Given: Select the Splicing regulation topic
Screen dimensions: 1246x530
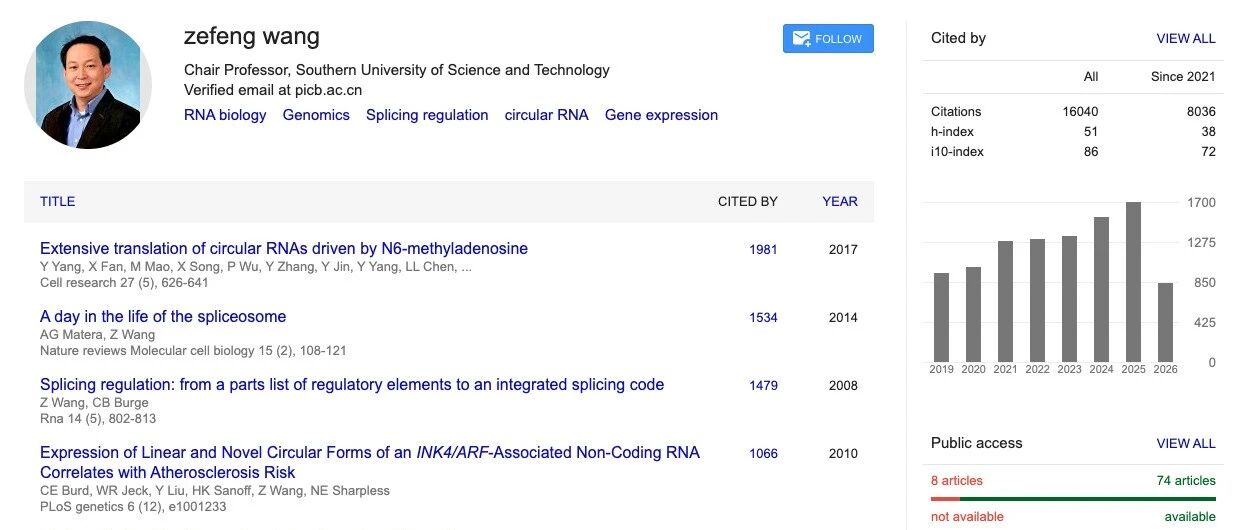Looking at the screenshot, I should click(x=427, y=115).
